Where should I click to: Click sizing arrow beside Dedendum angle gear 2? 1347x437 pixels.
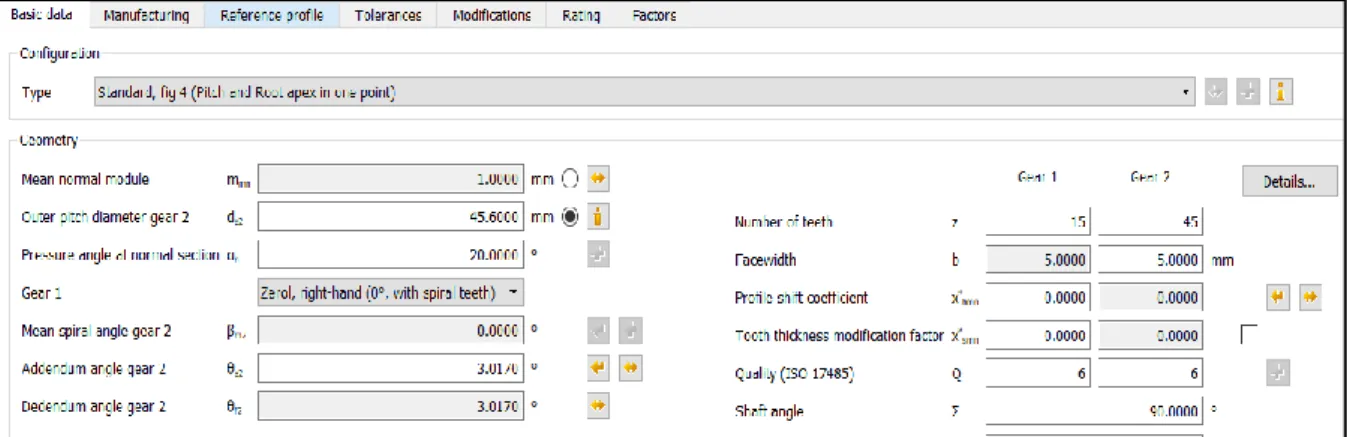tap(599, 405)
